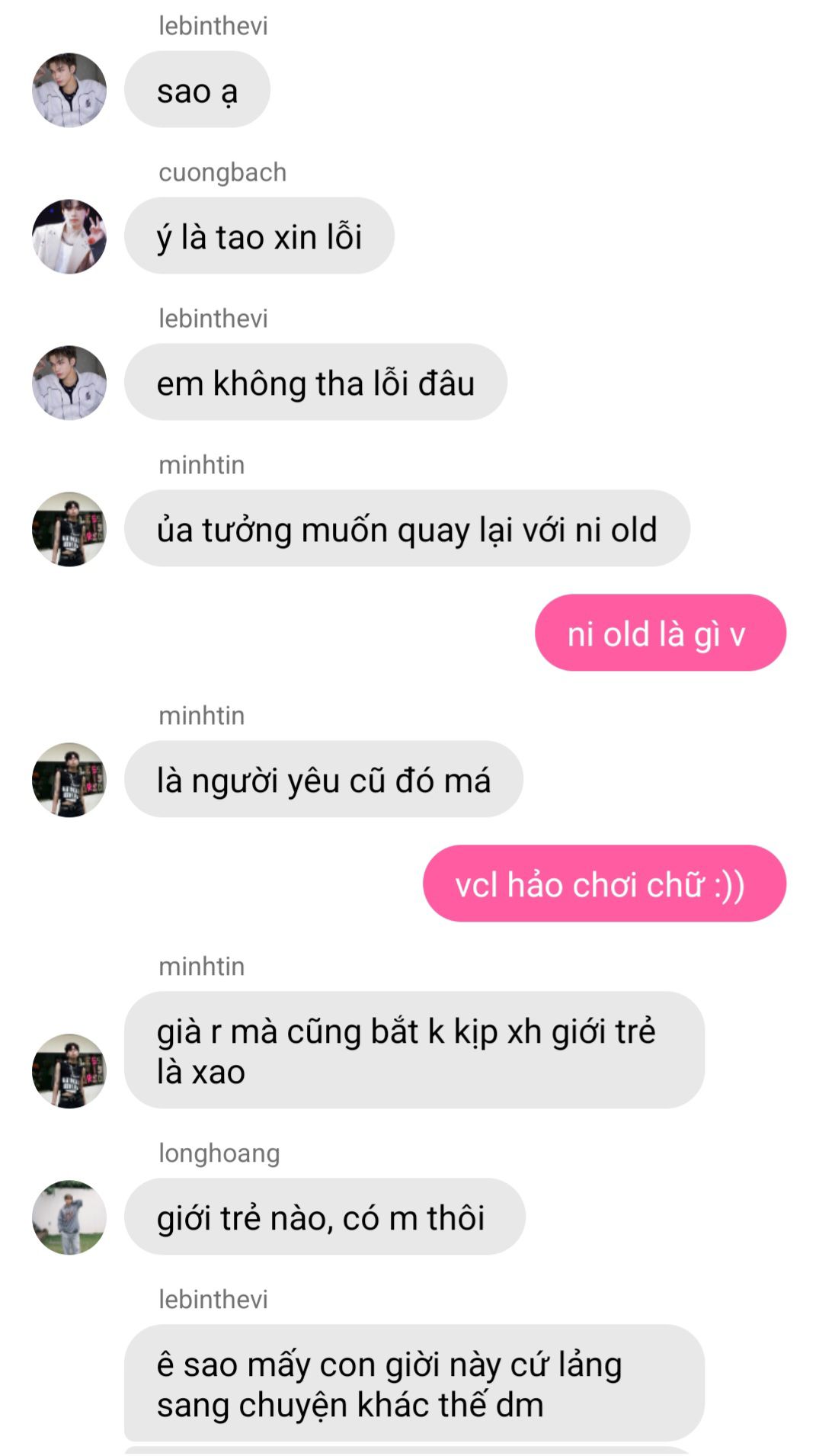Select the 'ý là tao xin lỗi' message

tap(259, 236)
